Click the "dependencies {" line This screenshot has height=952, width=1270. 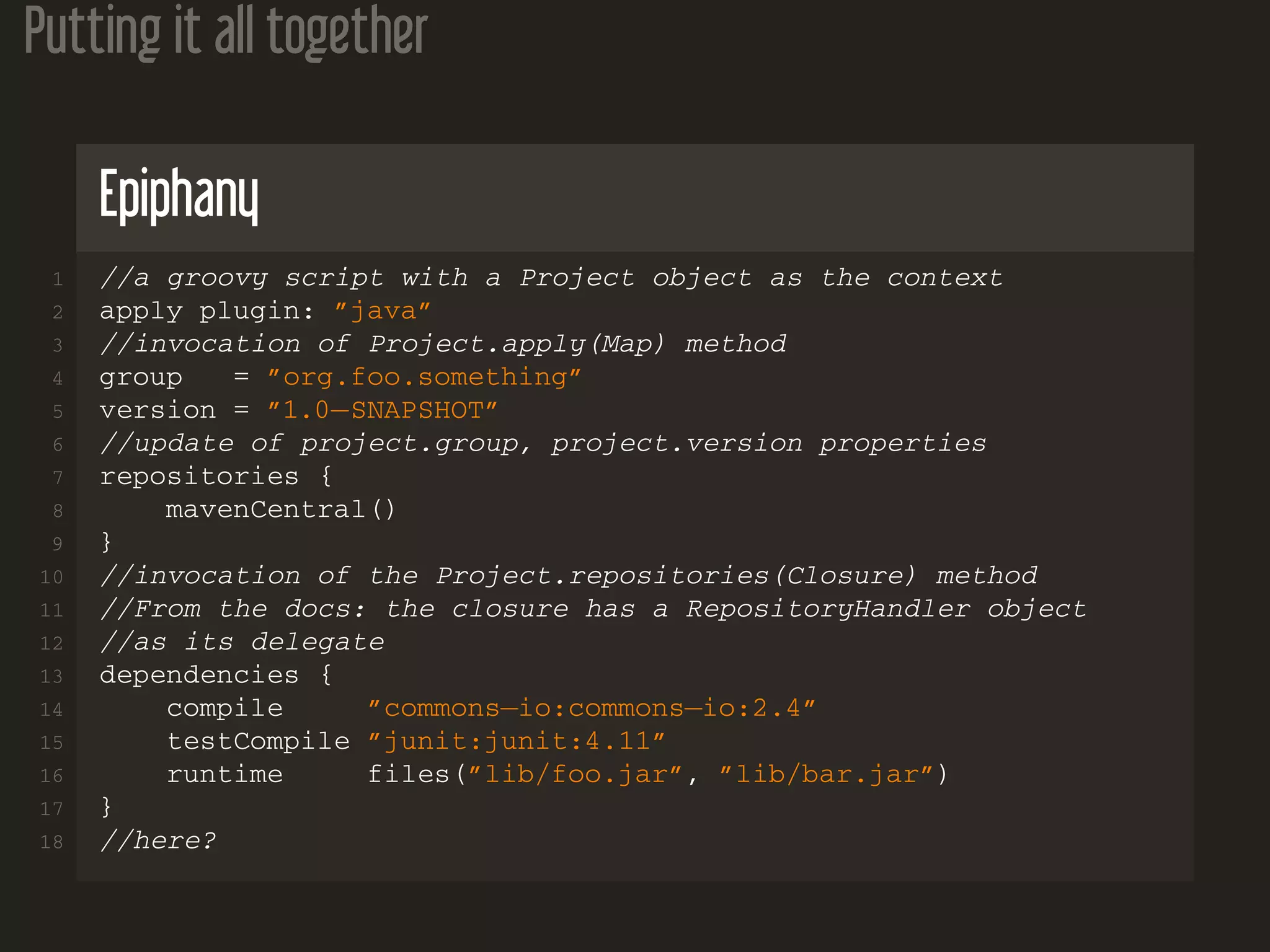point(216,675)
